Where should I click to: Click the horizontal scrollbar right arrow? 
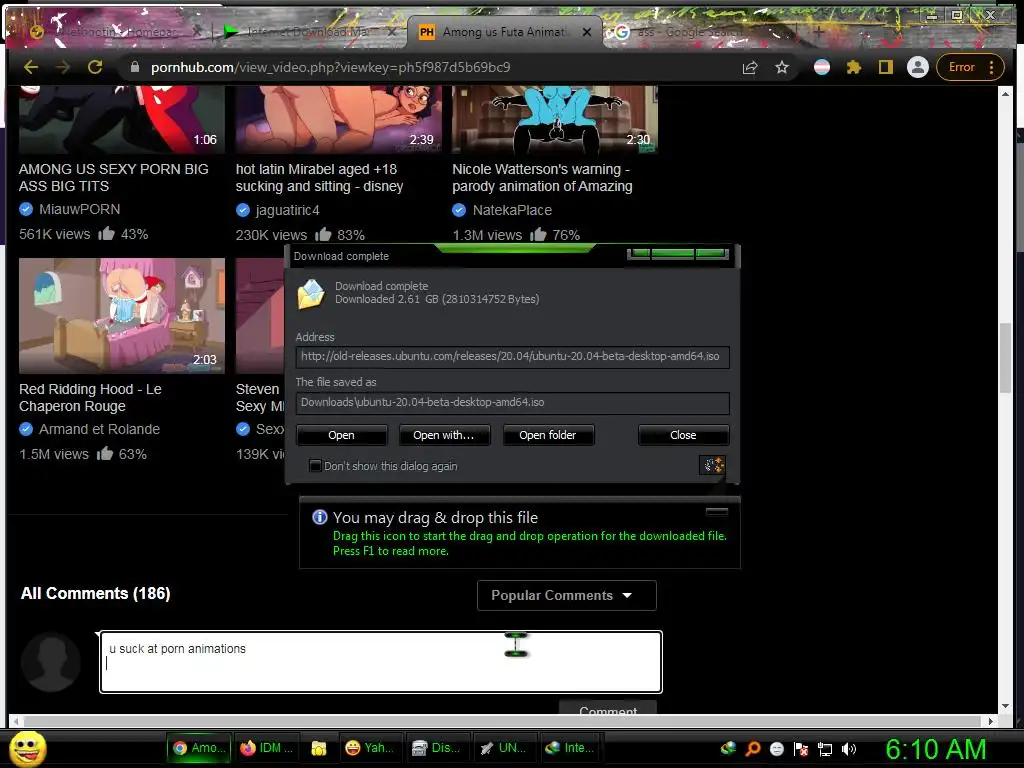pyautogui.click(x=991, y=722)
